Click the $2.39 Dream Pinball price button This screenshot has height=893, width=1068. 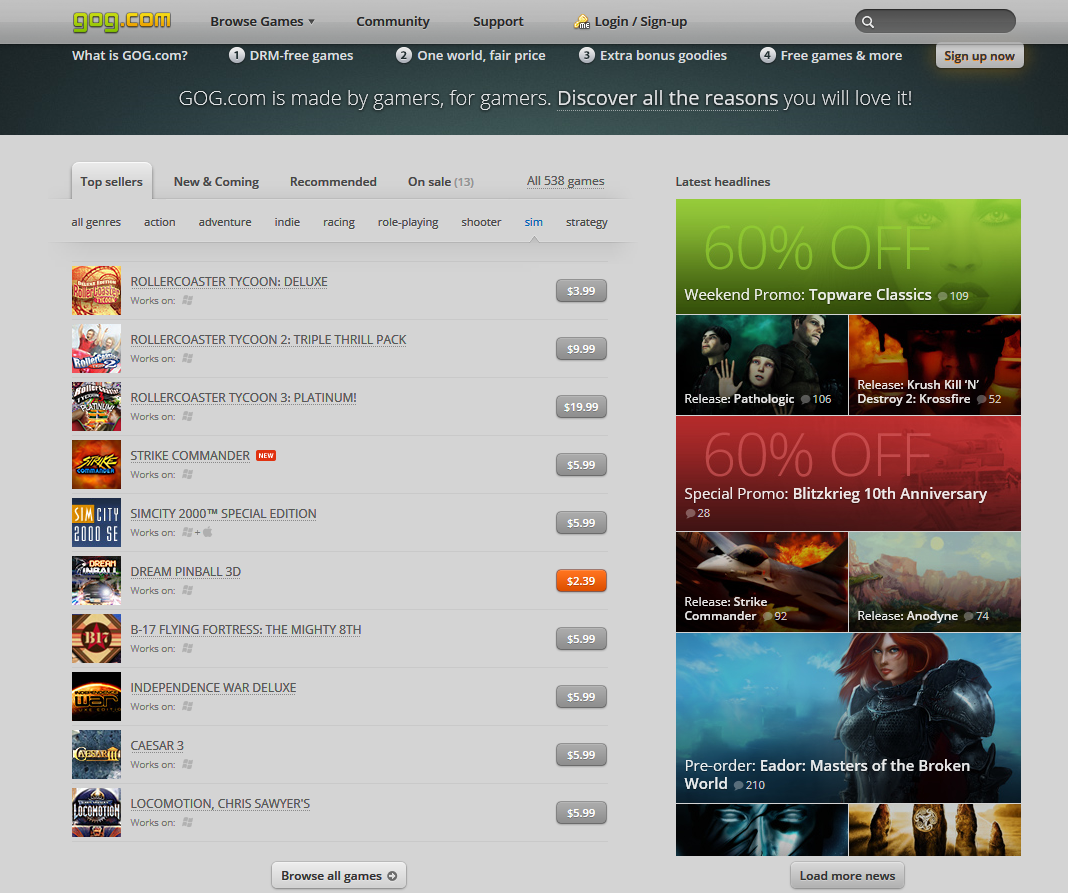coord(581,581)
